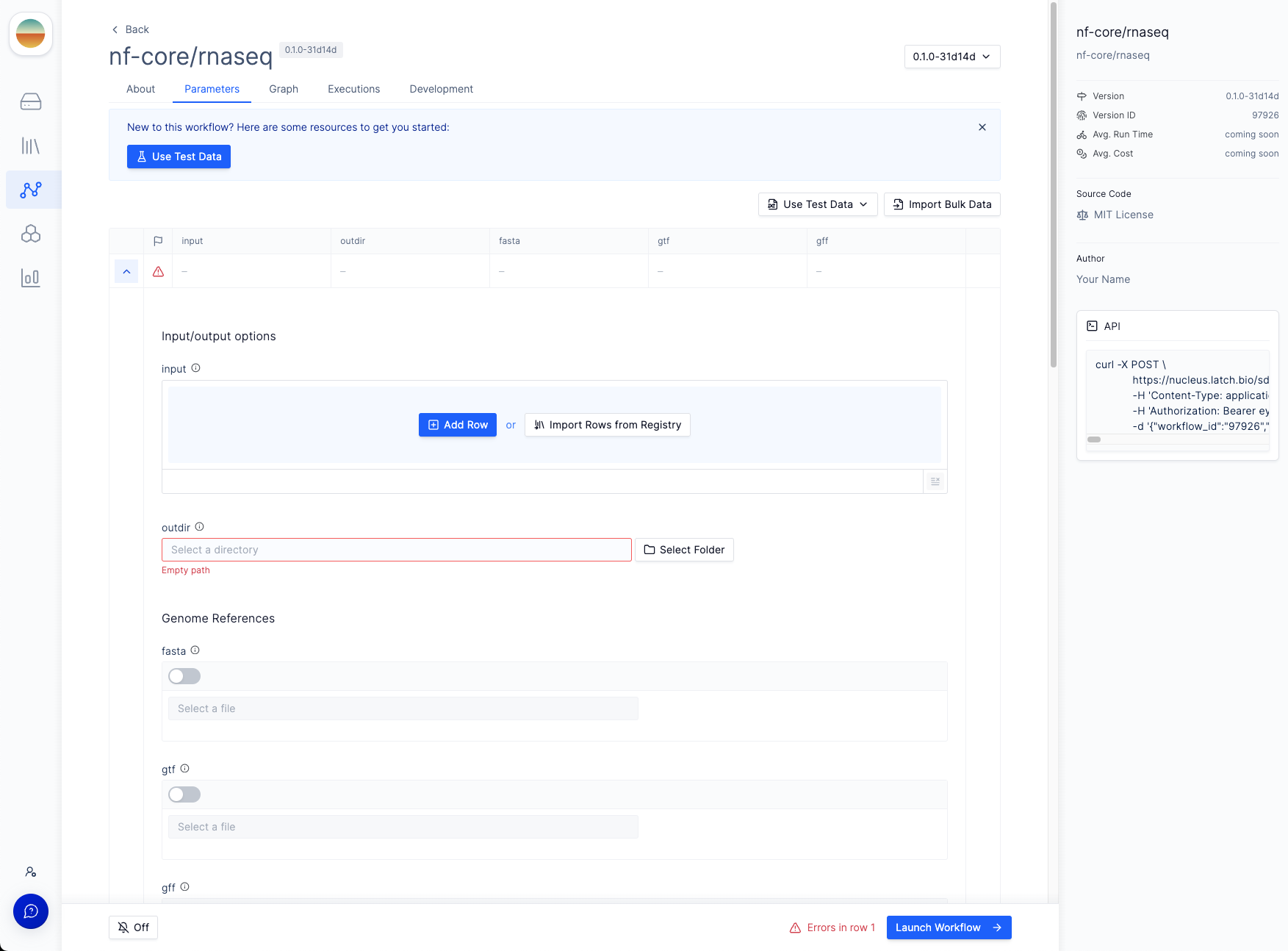Click the info icon next to gtf

[x=185, y=769]
